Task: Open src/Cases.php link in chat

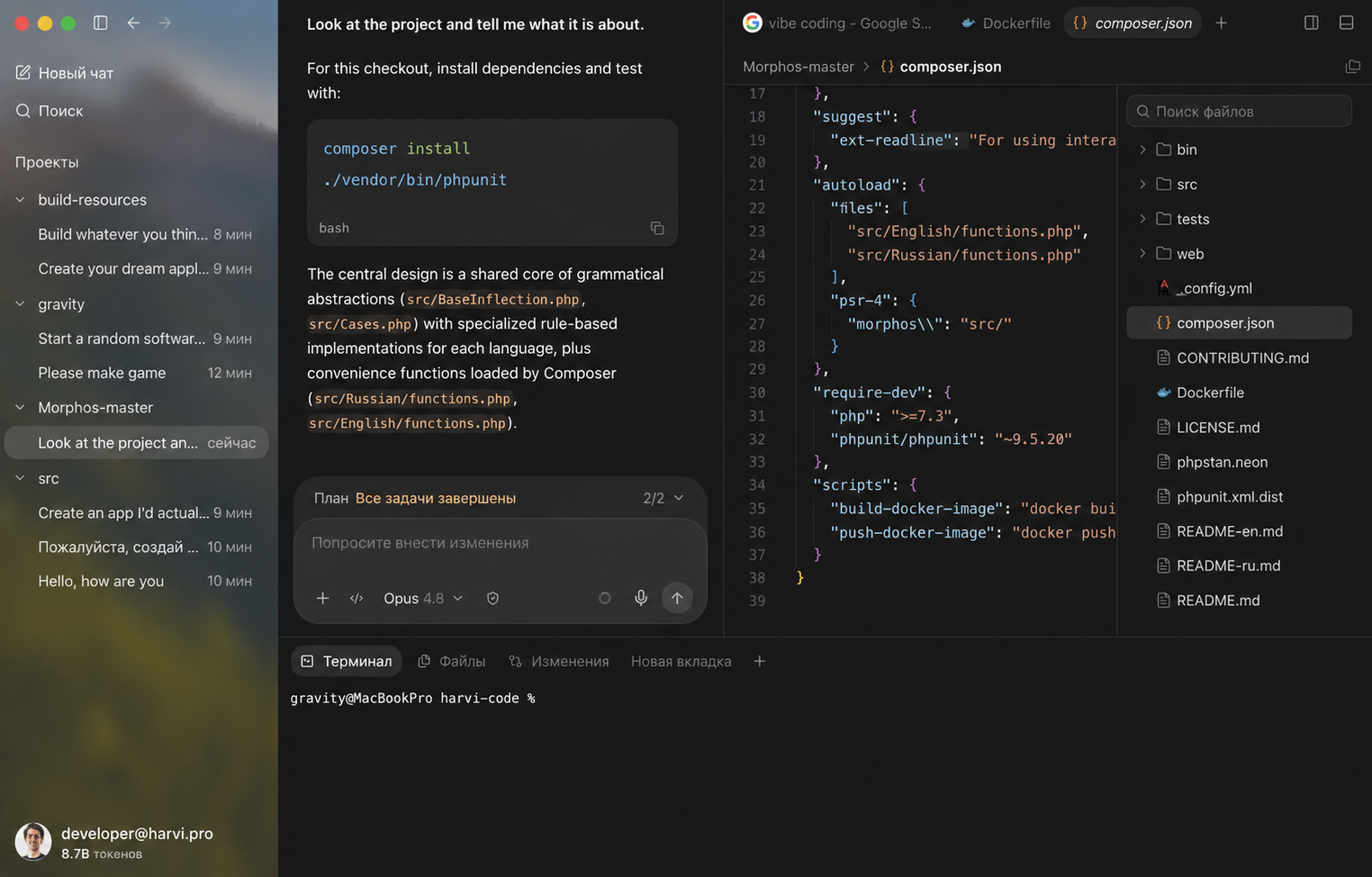Action: [360, 324]
